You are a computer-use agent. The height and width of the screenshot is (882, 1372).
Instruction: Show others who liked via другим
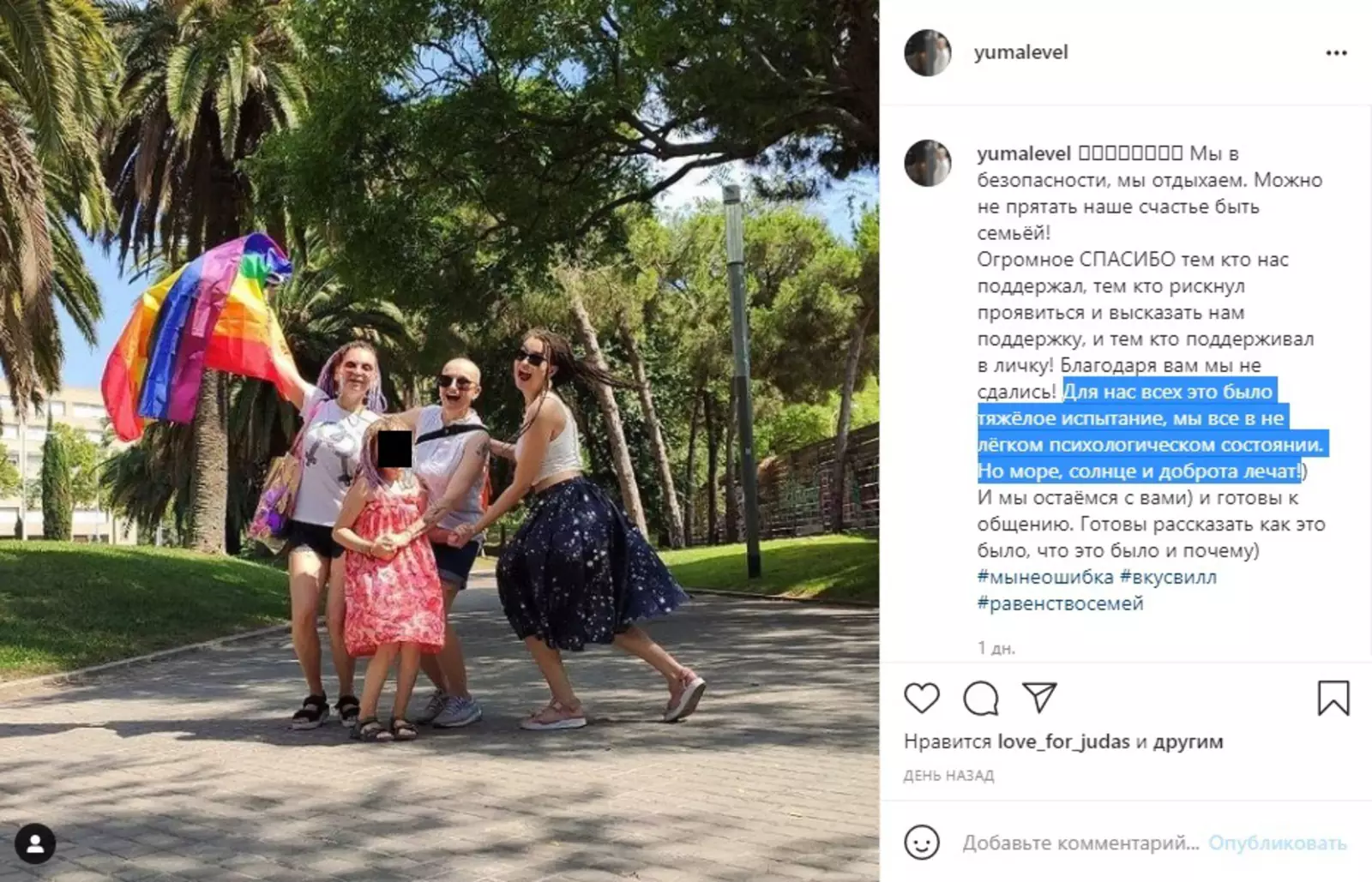(1188, 742)
